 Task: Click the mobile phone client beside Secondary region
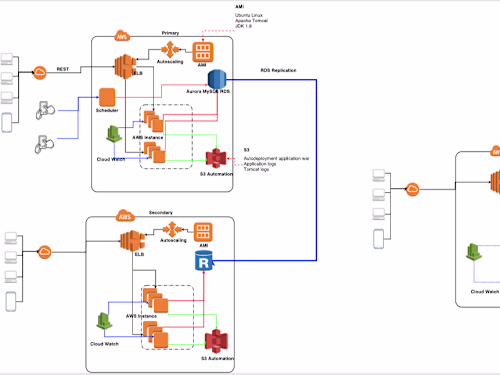click(11, 302)
